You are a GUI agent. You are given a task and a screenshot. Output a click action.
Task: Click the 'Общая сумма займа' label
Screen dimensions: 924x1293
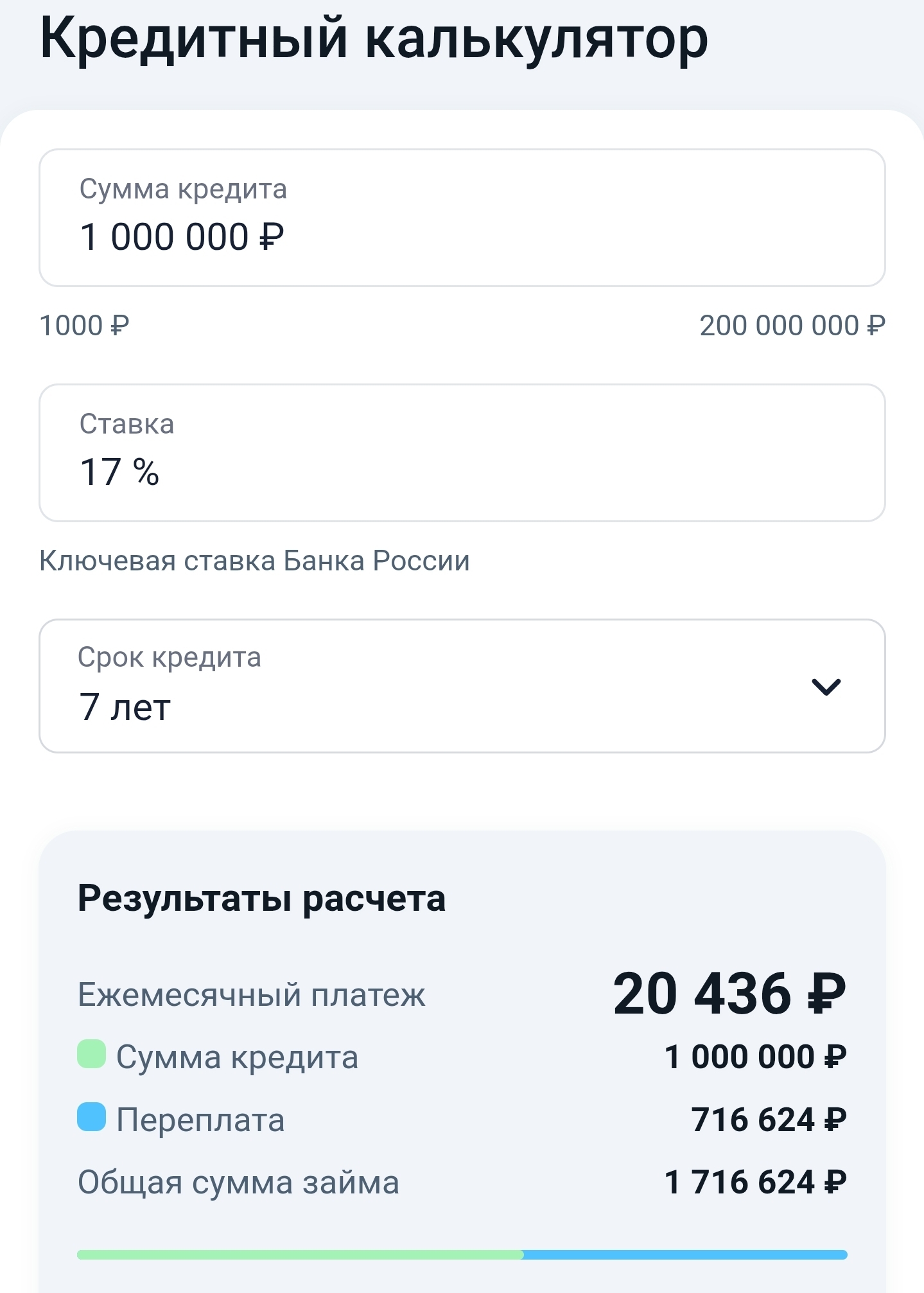tap(238, 1183)
